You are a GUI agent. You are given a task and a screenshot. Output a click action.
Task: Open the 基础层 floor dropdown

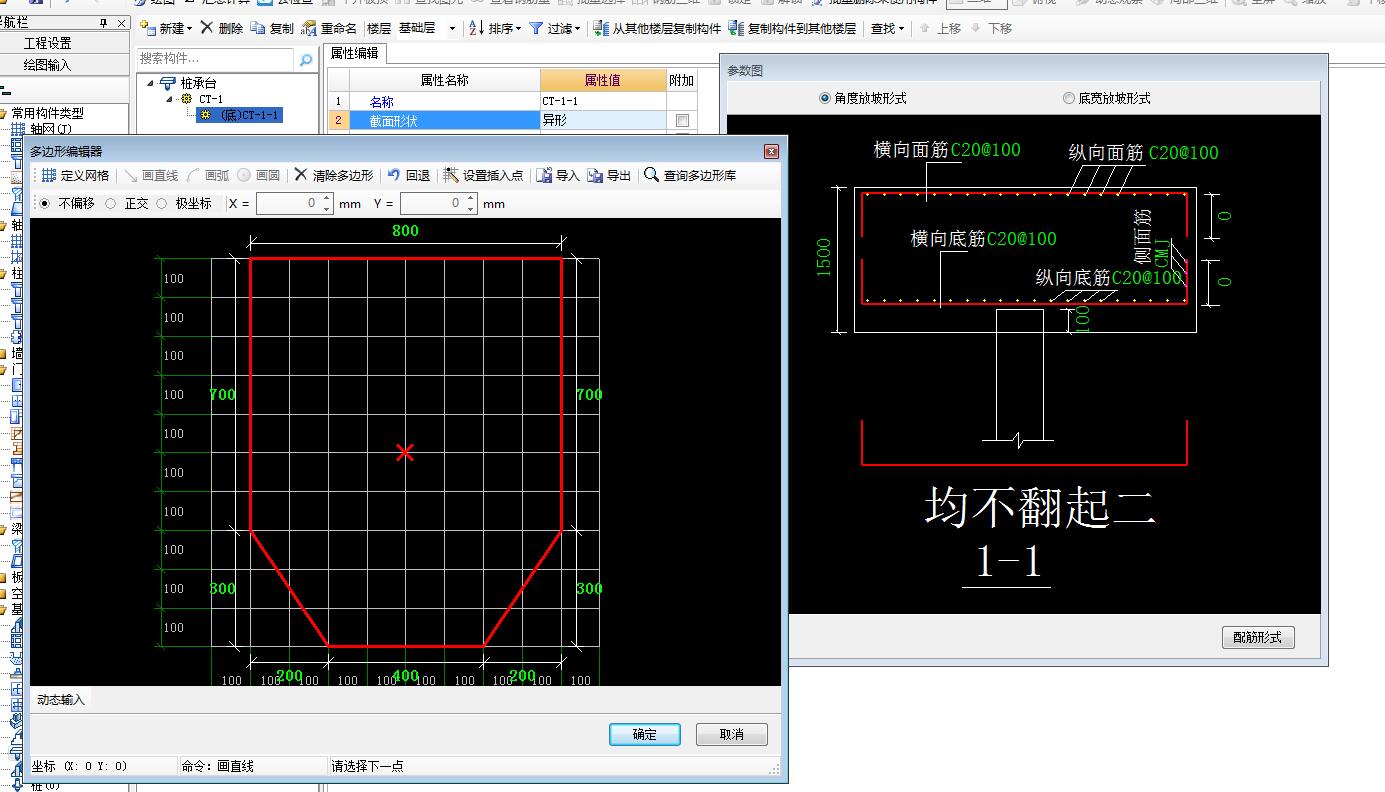tap(452, 29)
